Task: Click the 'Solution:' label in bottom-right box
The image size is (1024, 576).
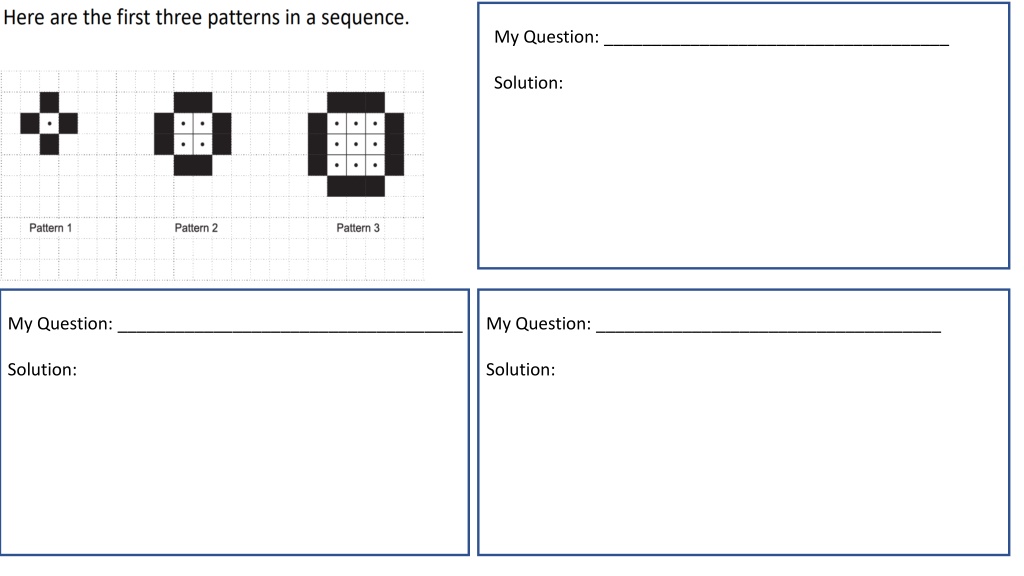Action: pos(520,370)
